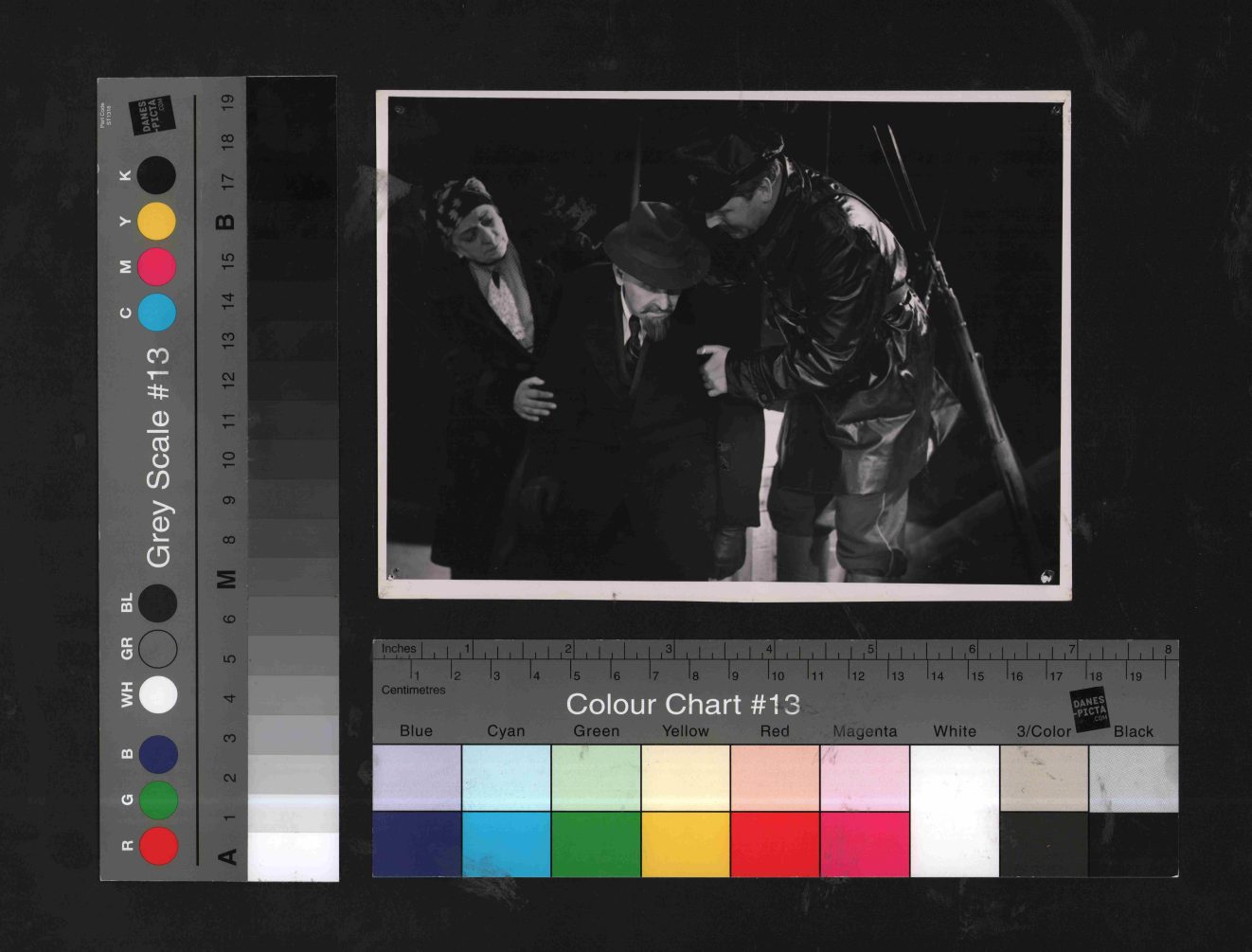1252x952 pixels.
Task: Click the white step 1 on the grey scale
Action: (x=294, y=855)
